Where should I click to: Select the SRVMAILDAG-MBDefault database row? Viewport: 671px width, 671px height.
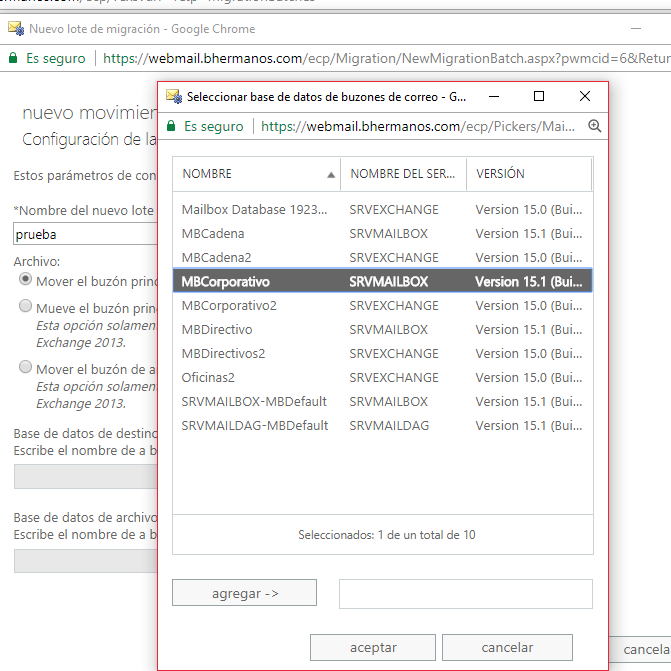pos(383,425)
